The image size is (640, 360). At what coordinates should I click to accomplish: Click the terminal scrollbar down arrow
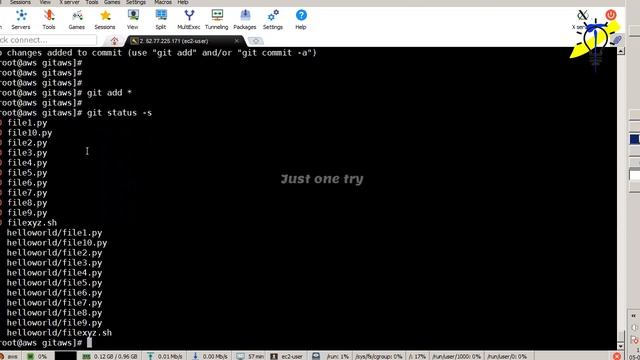(621, 347)
